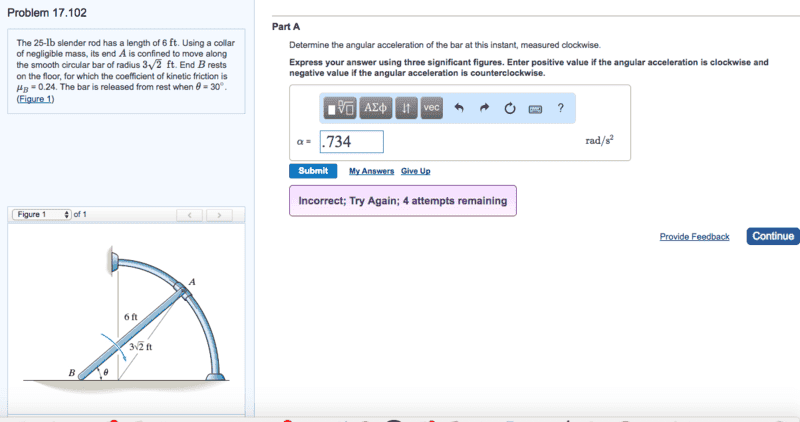
Task: Click the subscript/superscript arrows button
Action: point(406,108)
